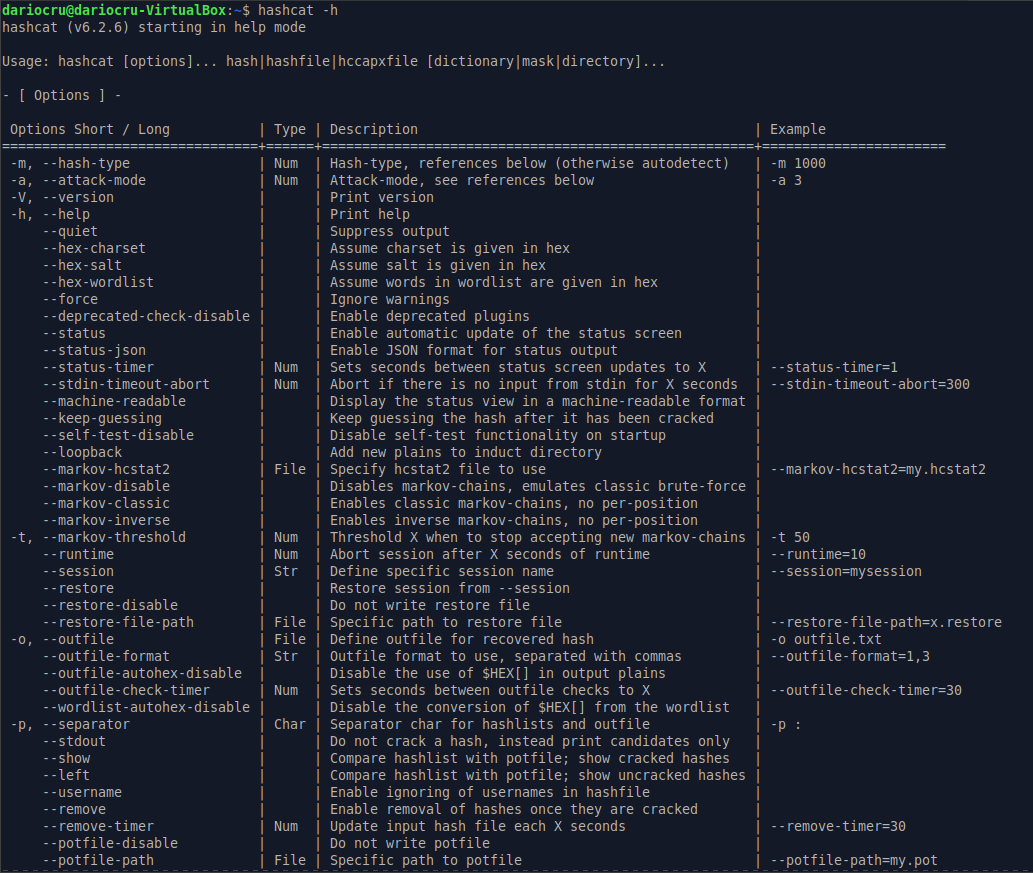Click '--potfile-disable' option

coord(110,844)
